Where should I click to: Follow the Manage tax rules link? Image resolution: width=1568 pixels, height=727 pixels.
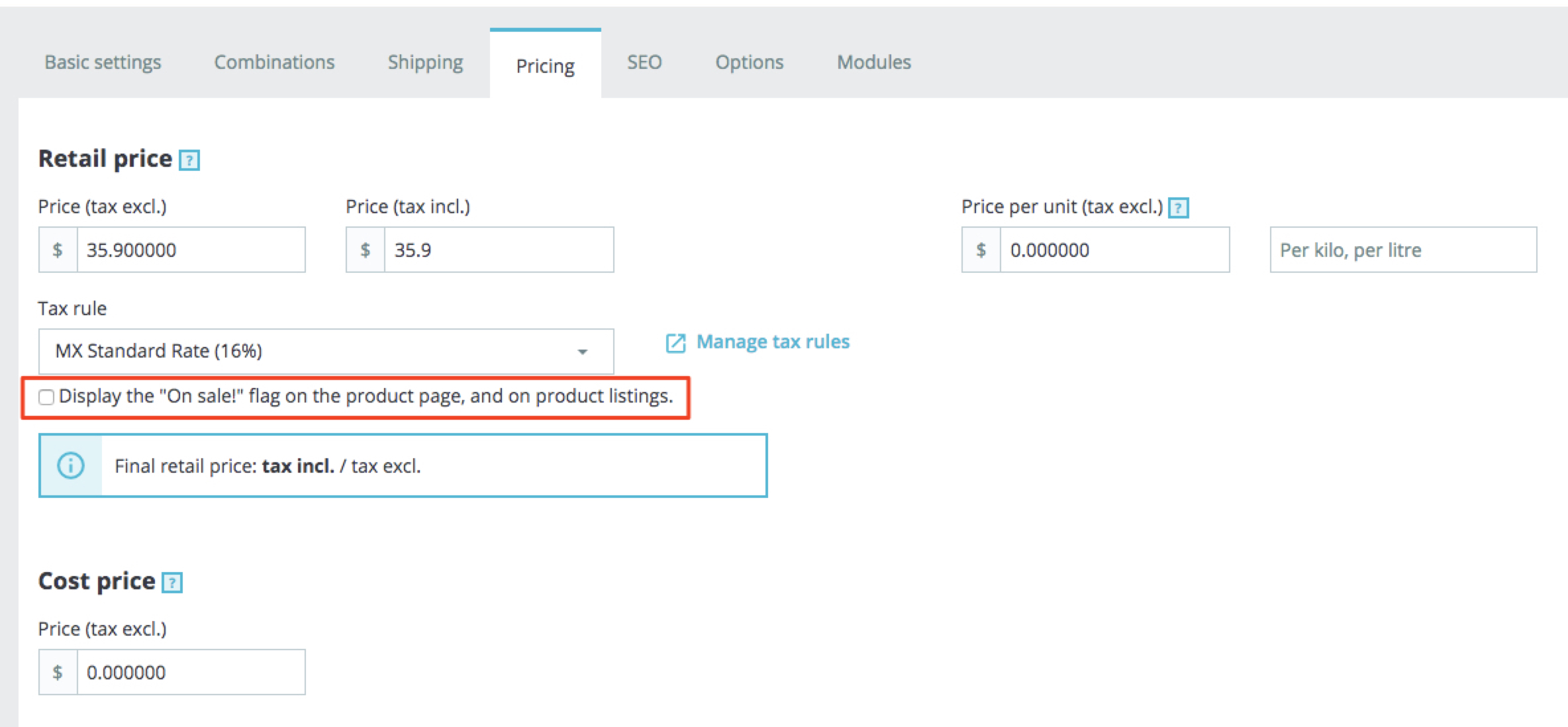tap(773, 342)
